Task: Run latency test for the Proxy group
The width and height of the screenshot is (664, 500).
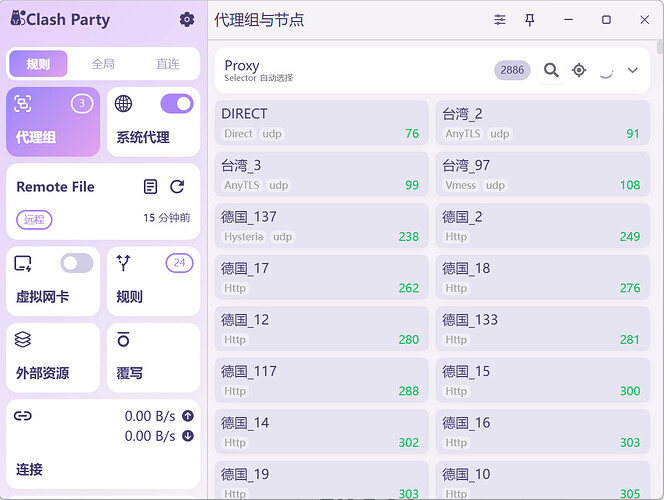Action: 606,70
